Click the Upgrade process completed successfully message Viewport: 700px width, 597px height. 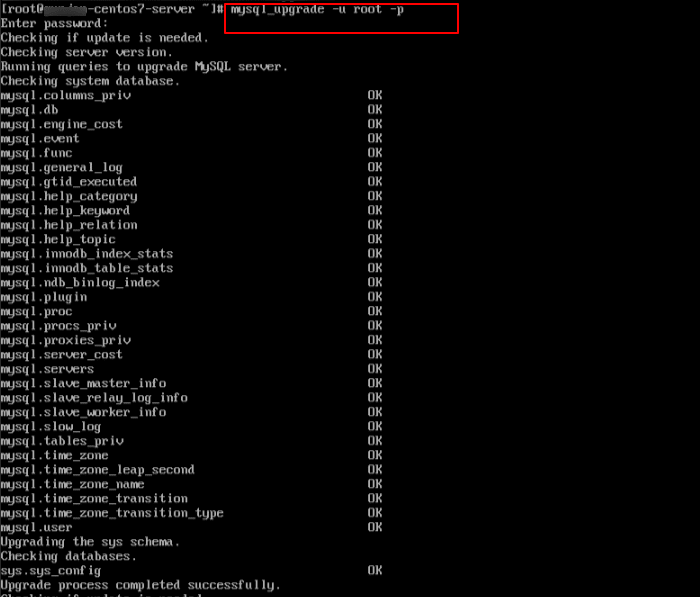tap(141, 585)
